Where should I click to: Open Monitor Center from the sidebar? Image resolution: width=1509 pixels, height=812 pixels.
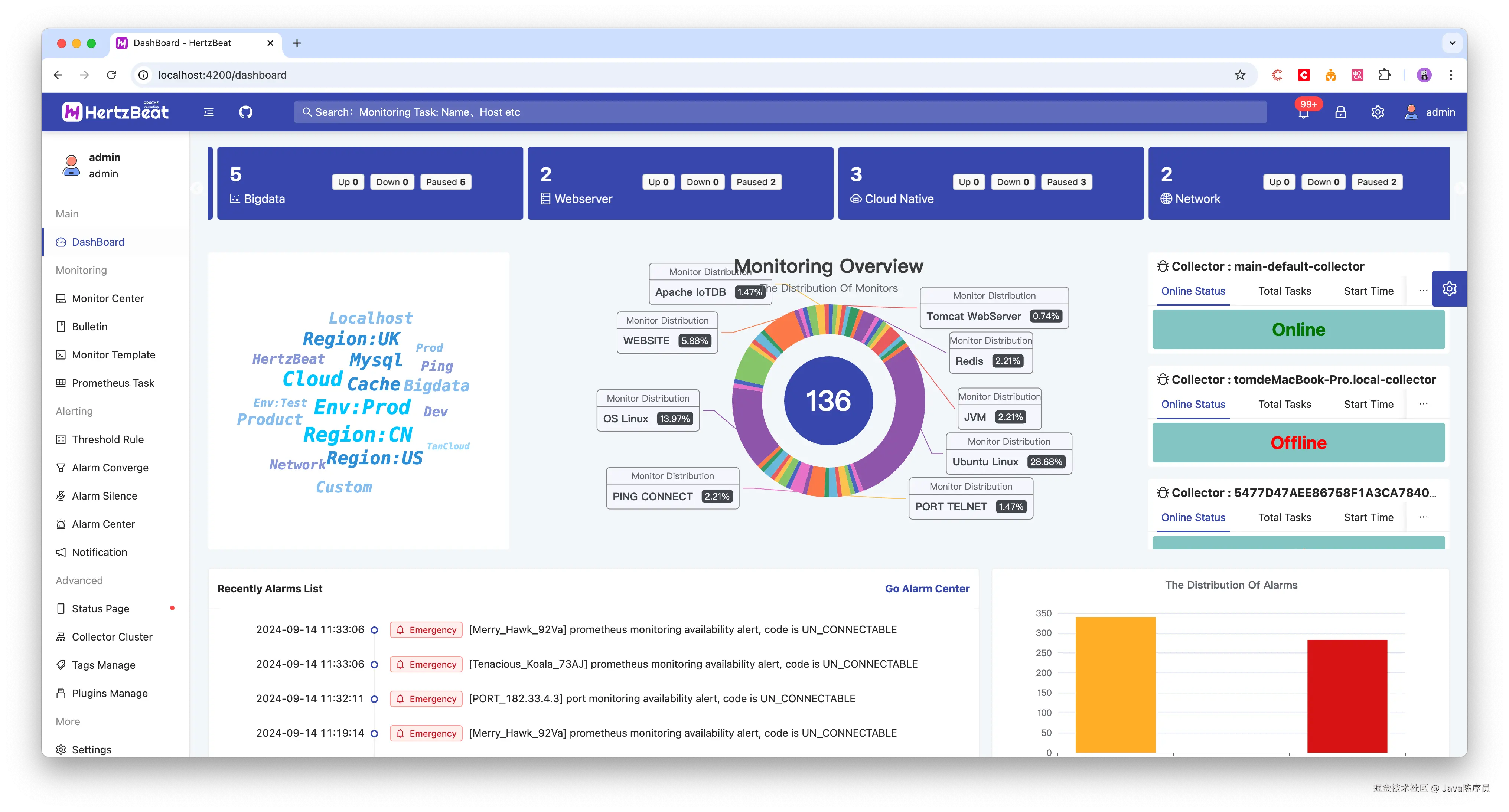[108, 299]
